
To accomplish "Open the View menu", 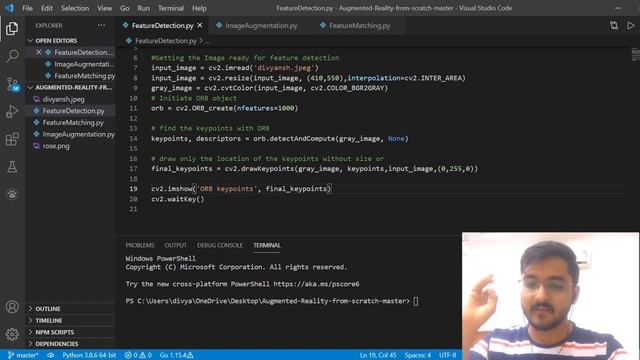I will point(104,8).
